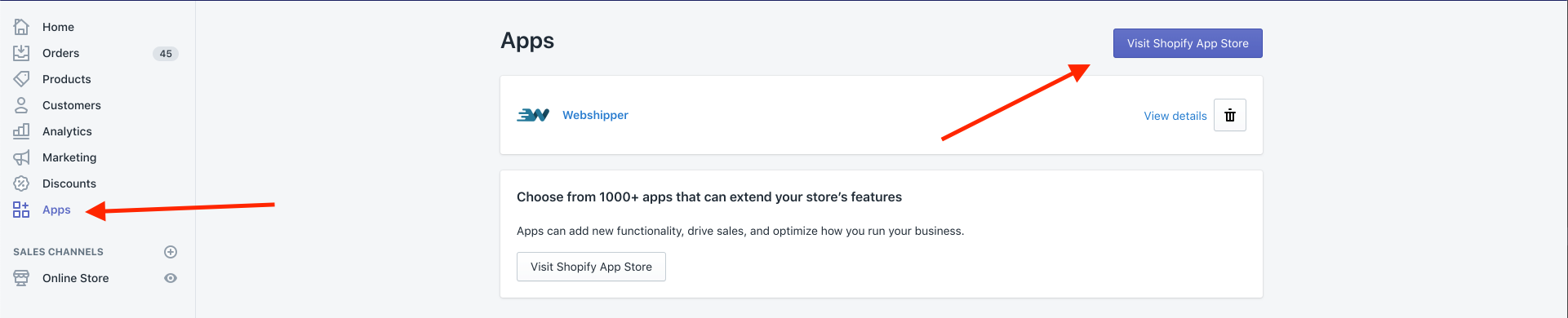Screen dimensions: 1568x318
Task: Click the Discounts percent badge icon
Action: click(x=21, y=183)
